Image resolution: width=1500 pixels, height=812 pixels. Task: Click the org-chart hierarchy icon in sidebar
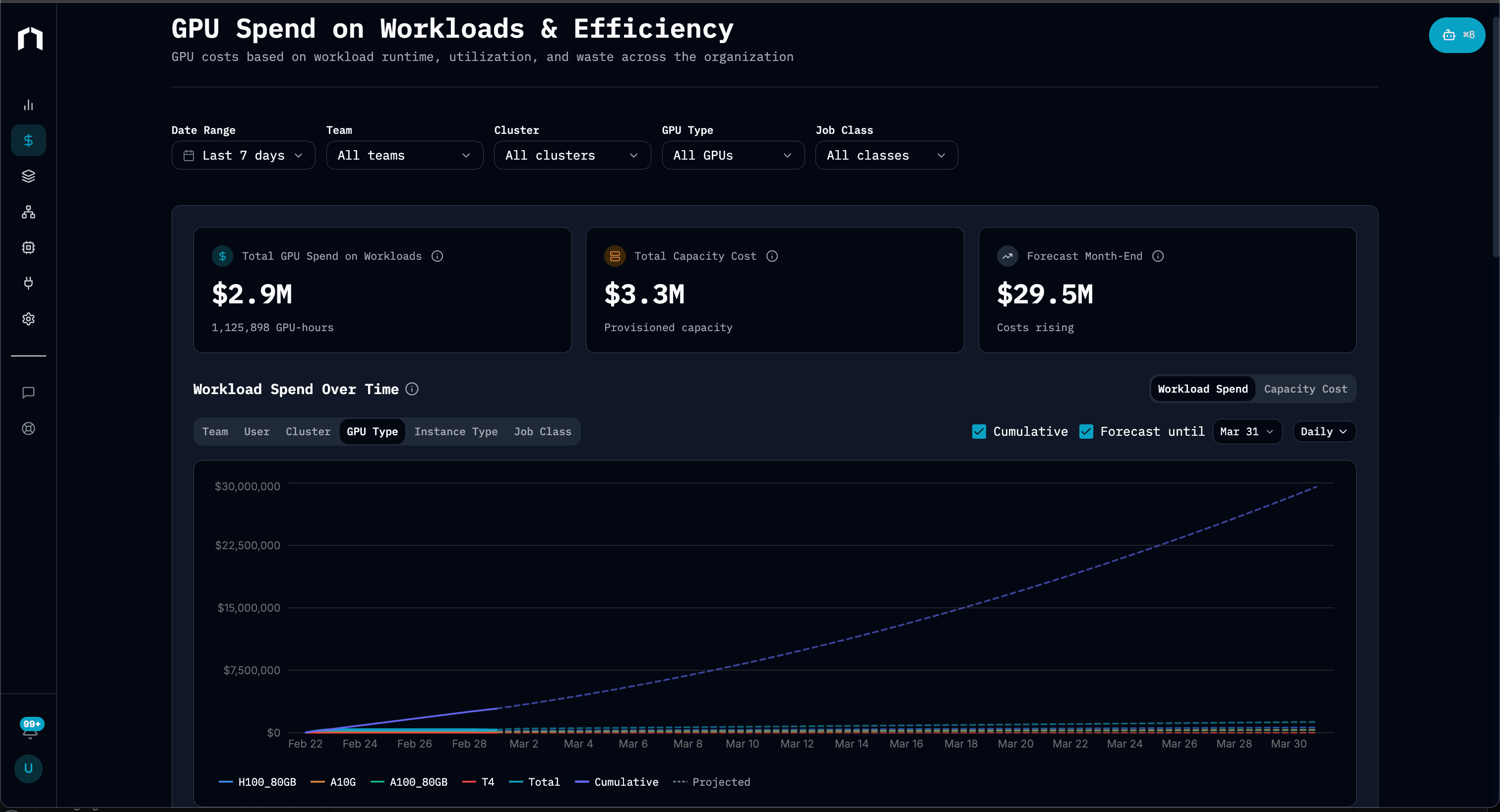tap(28, 211)
